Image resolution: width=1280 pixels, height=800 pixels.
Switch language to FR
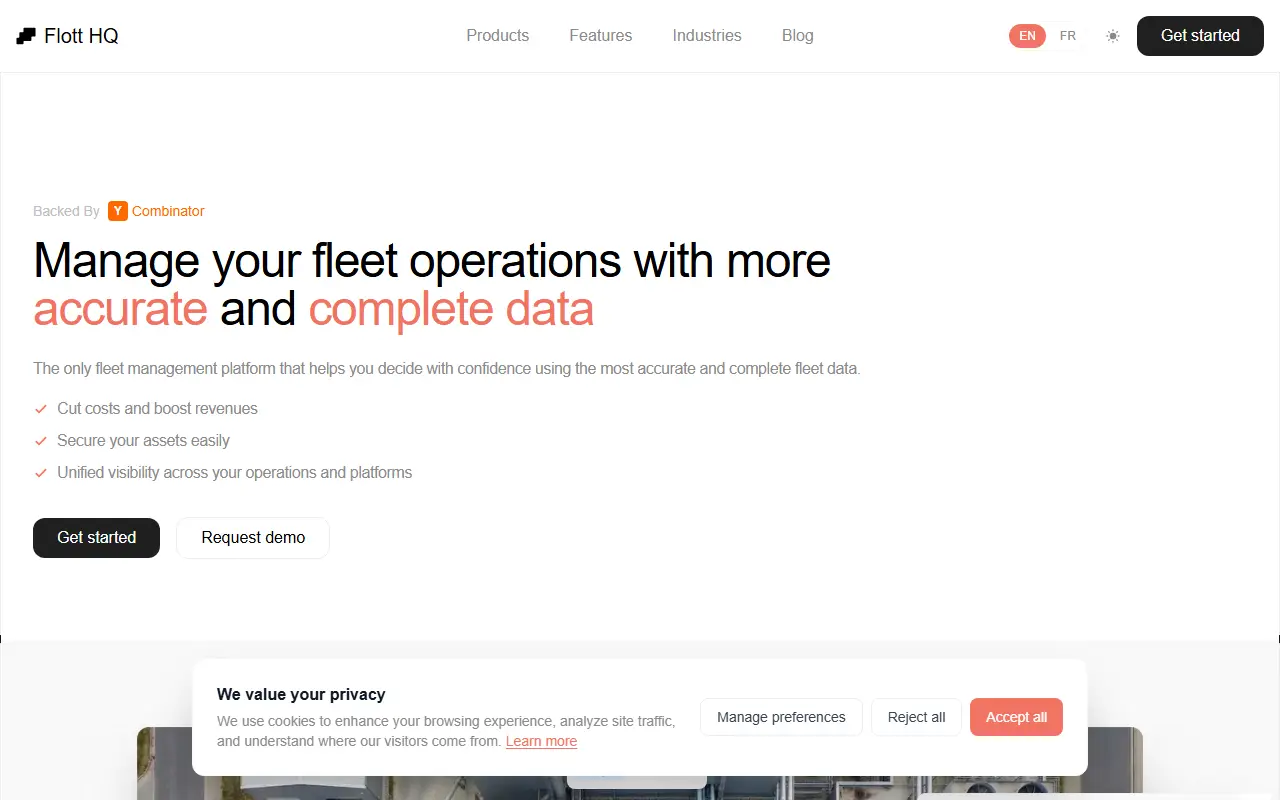[1068, 36]
